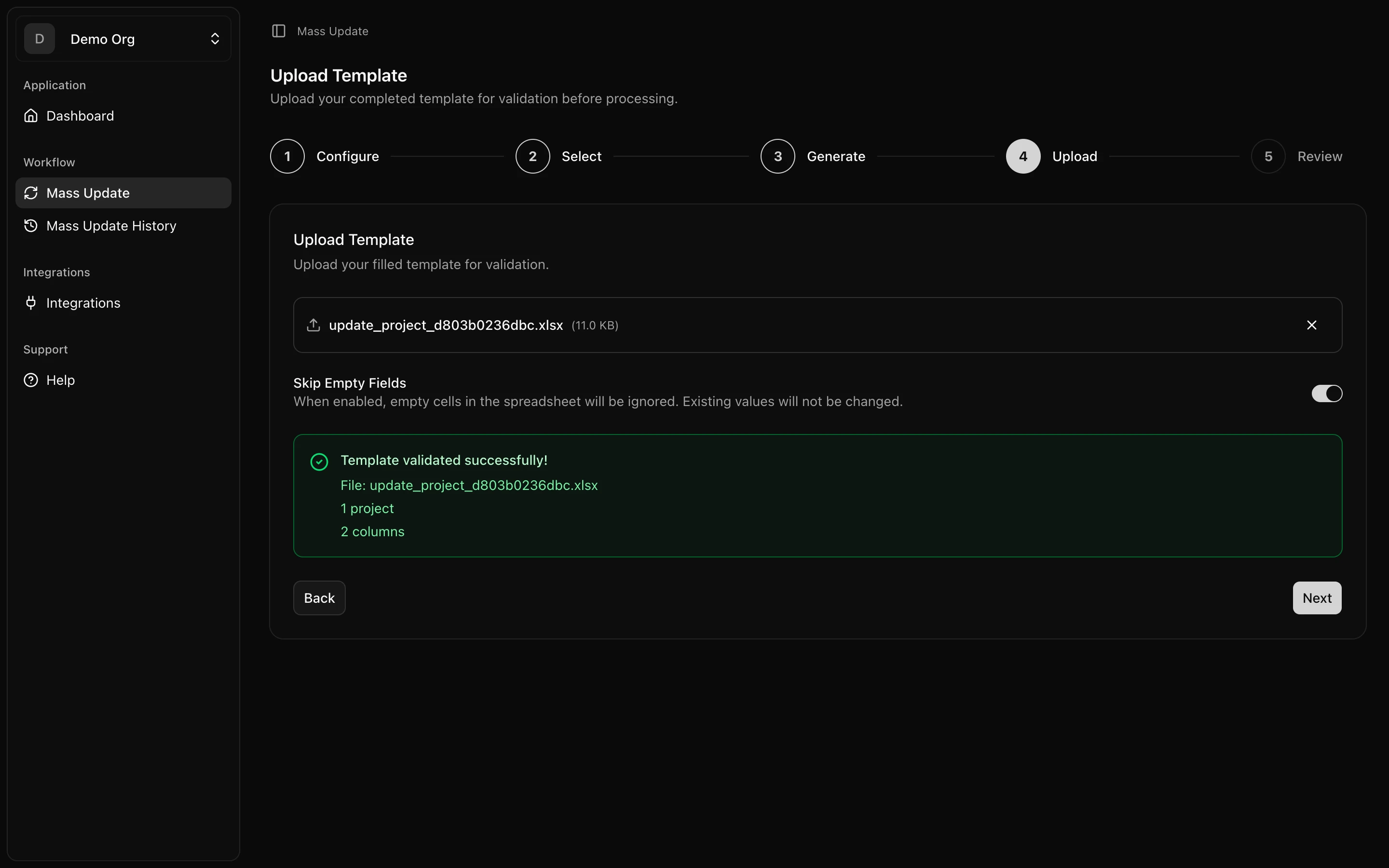Click the Back button
The height and width of the screenshot is (868, 1389).
319,597
